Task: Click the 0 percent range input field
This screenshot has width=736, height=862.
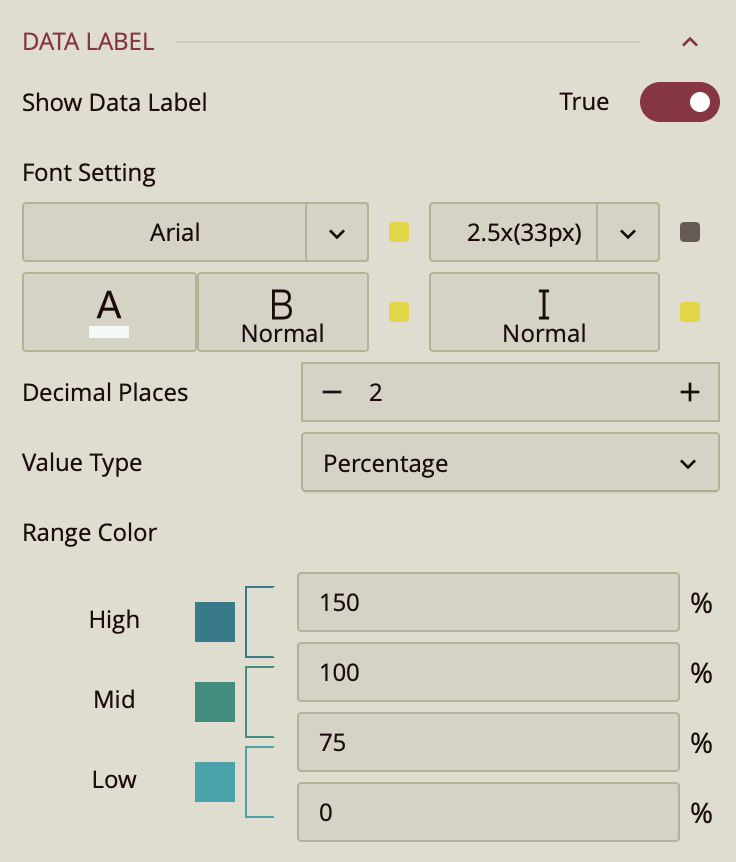Action: pyautogui.click(x=488, y=812)
